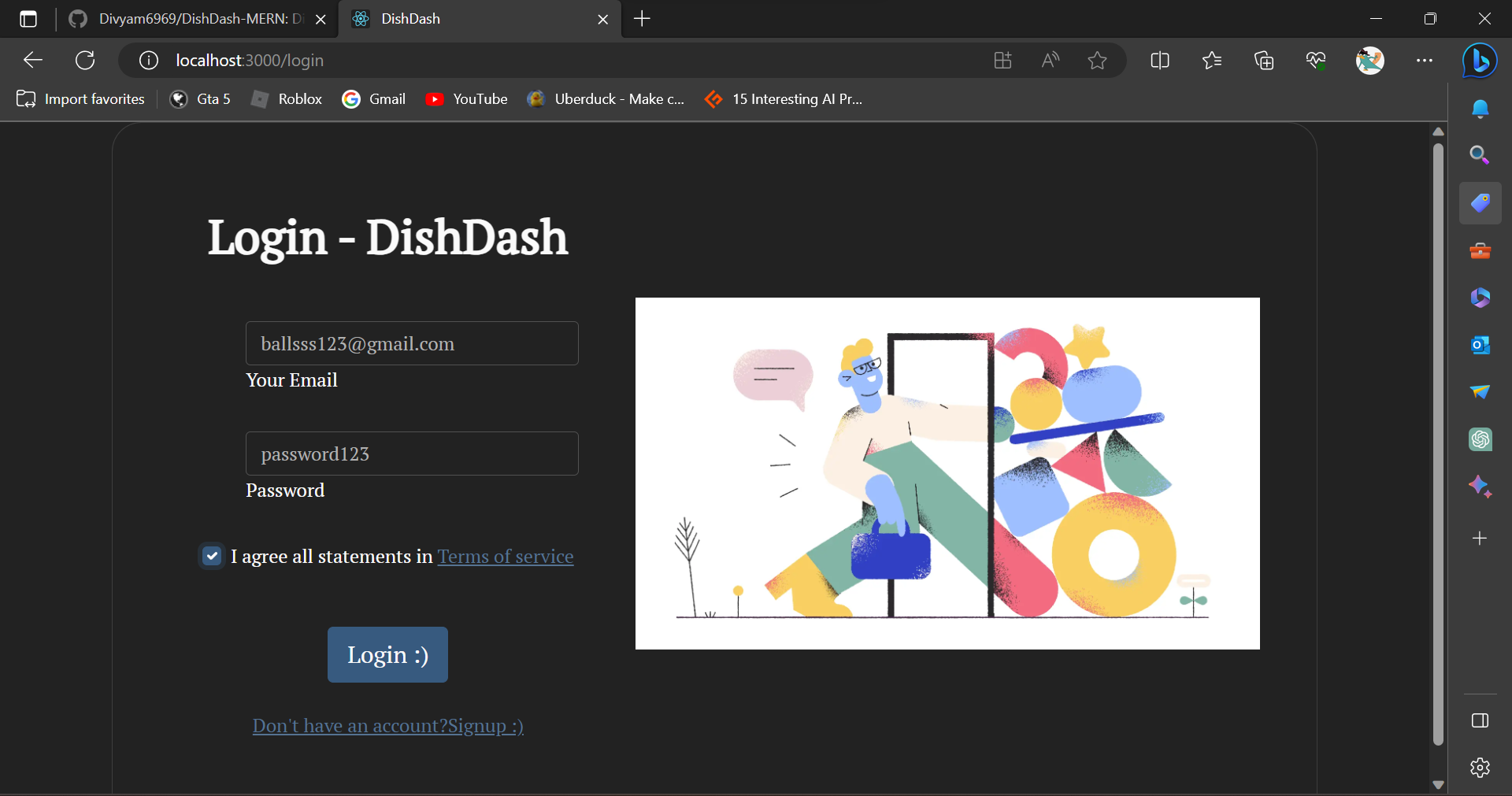Open the sidebar Search tool
1512x796 pixels.
1480,155
